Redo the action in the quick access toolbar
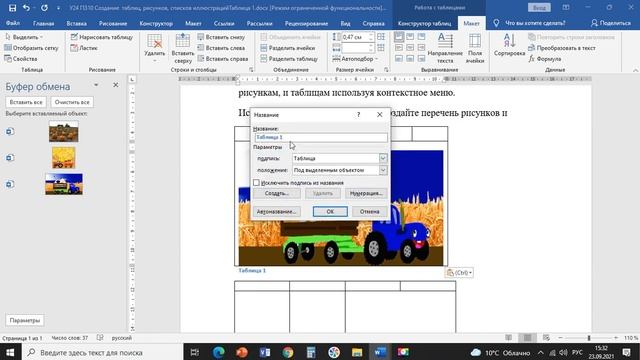This screenshot has width=640, height=360. pyautogui.click(x=44, y=8)
